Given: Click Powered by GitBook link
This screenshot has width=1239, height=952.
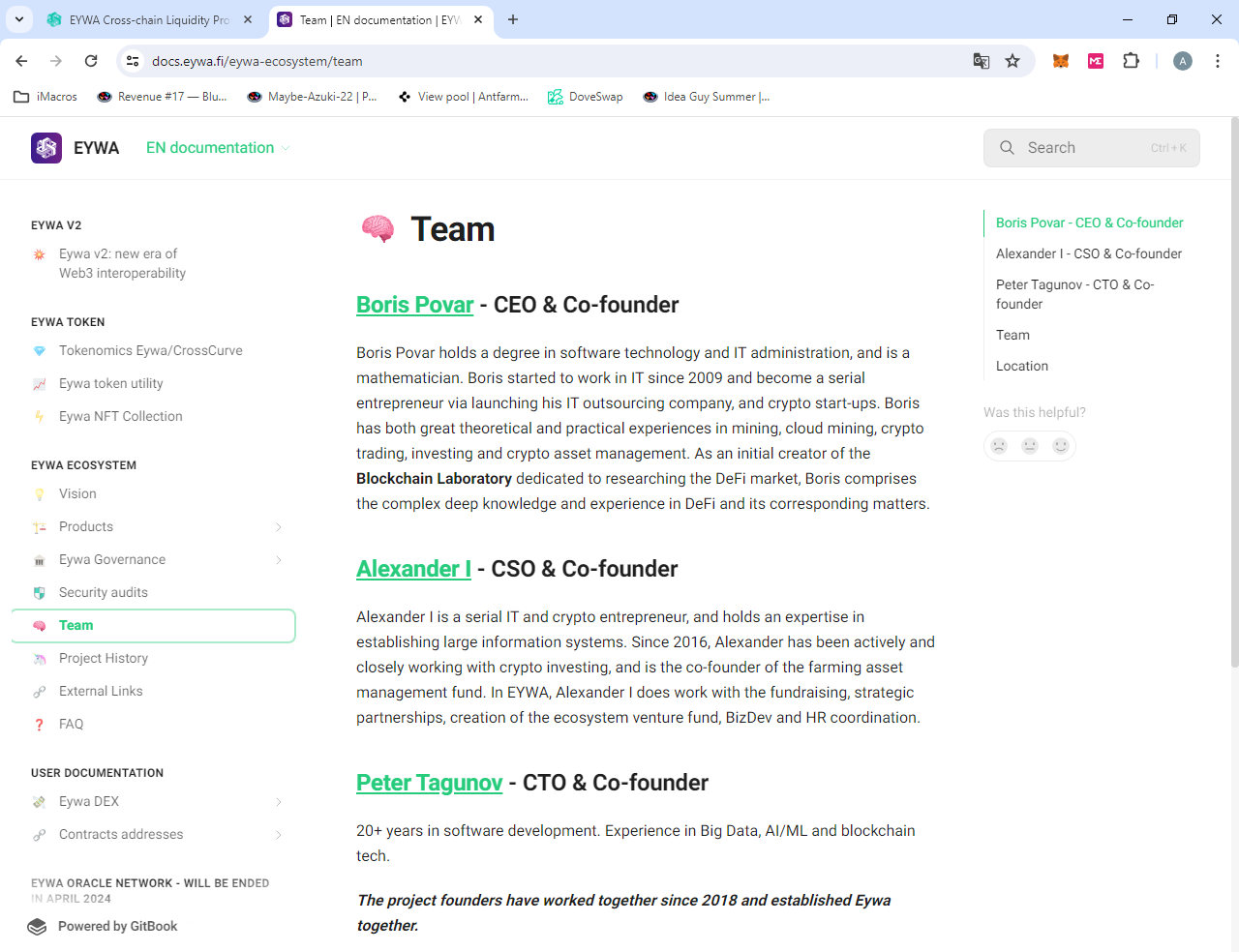Looking at the screenshot, I should 103,926.
